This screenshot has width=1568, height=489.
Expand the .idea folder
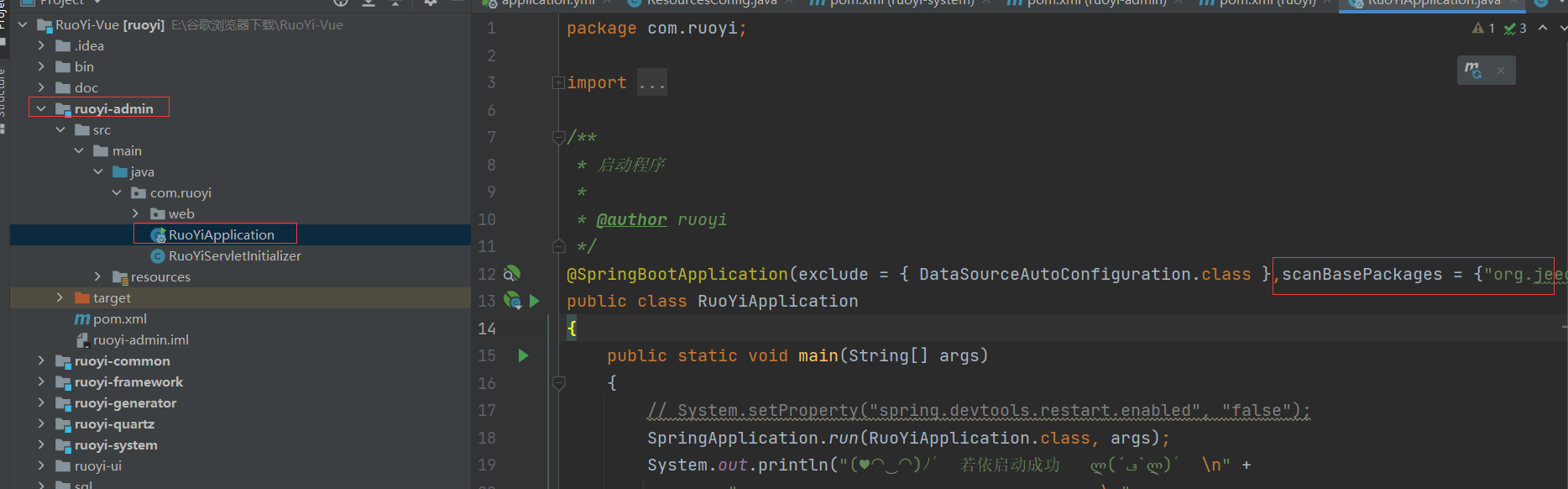point(41,46)
